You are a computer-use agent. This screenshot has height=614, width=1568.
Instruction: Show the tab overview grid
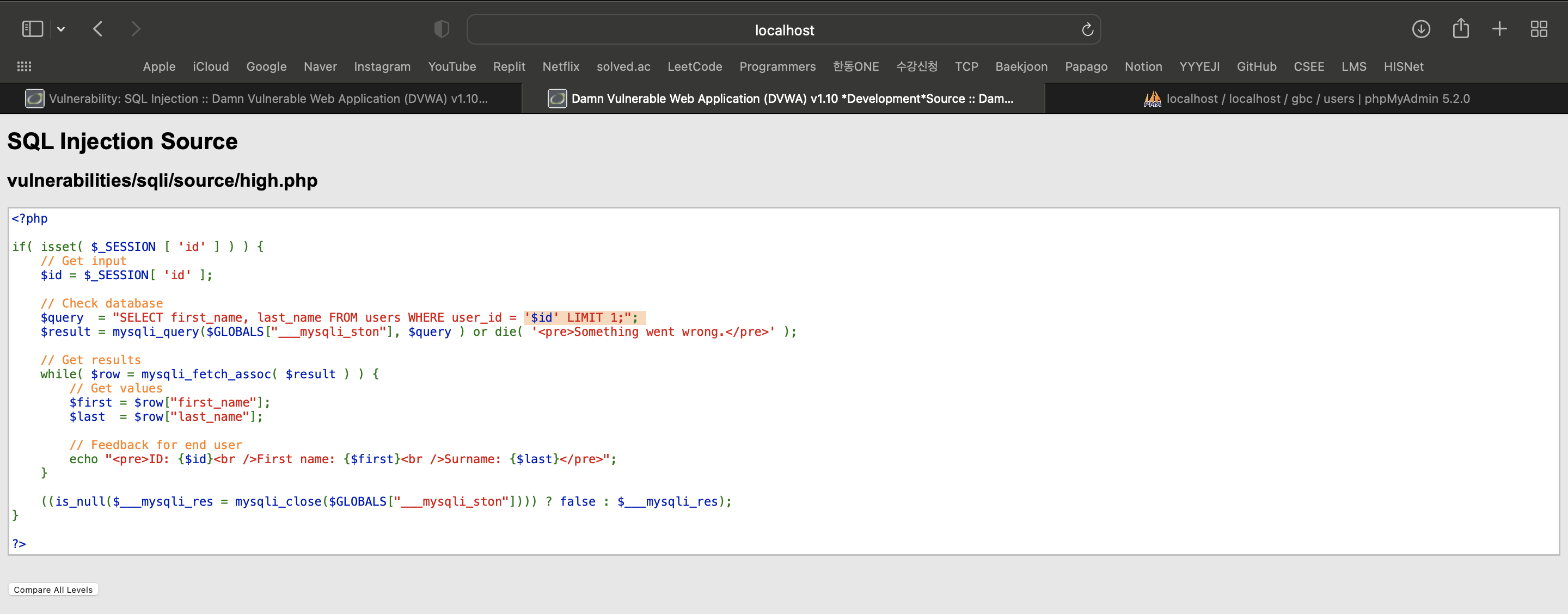tap(1539, 29)
